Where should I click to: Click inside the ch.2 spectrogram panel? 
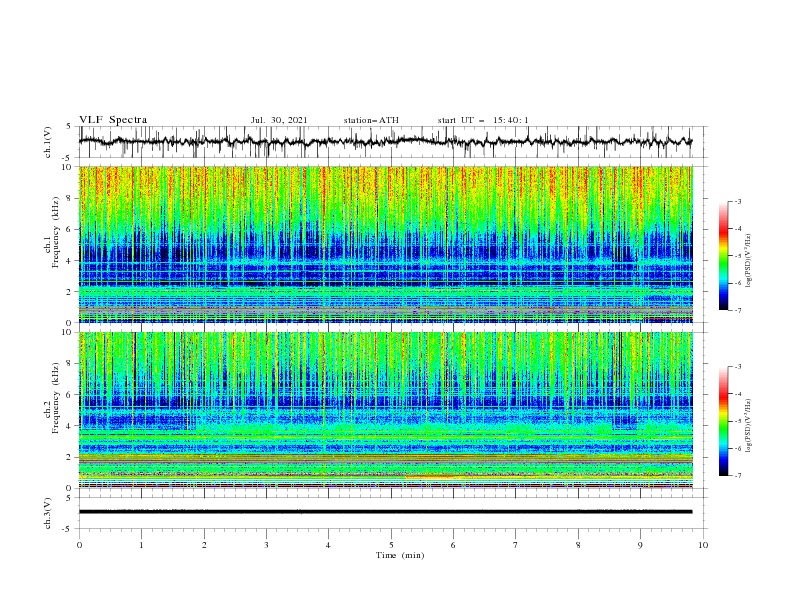pyautogui.click(x=385, y=410)
